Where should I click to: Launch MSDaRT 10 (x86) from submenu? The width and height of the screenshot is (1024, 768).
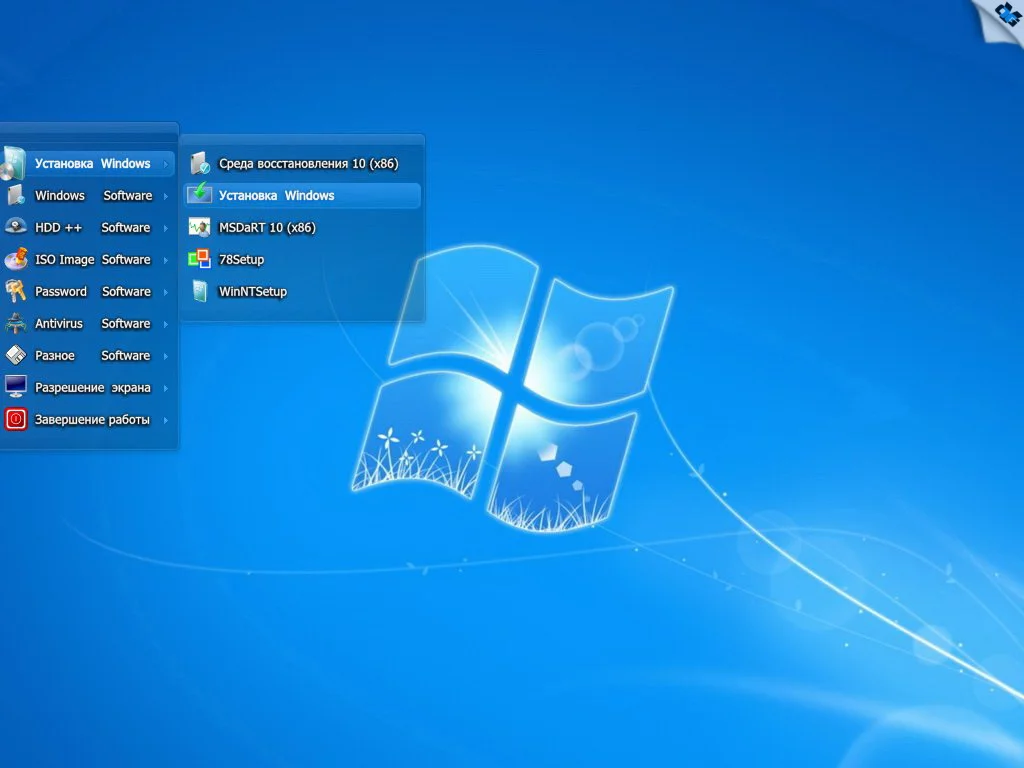302,227
